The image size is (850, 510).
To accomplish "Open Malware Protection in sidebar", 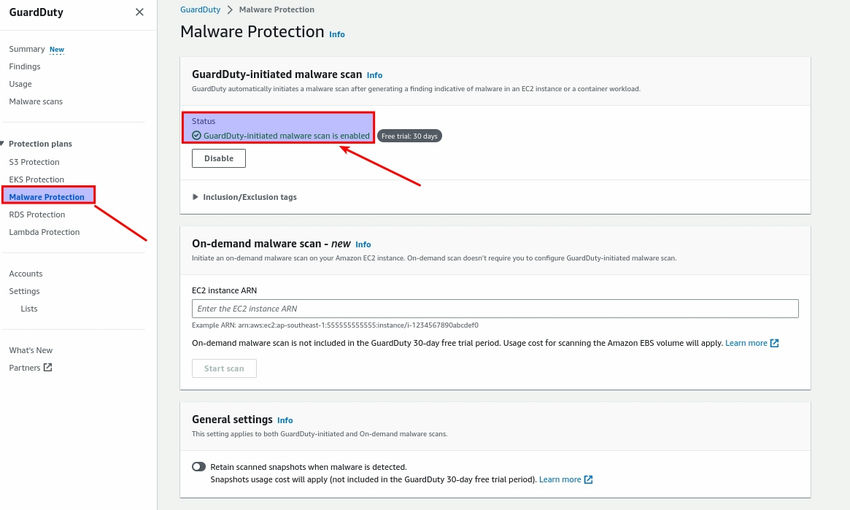I will coord(47,197).
